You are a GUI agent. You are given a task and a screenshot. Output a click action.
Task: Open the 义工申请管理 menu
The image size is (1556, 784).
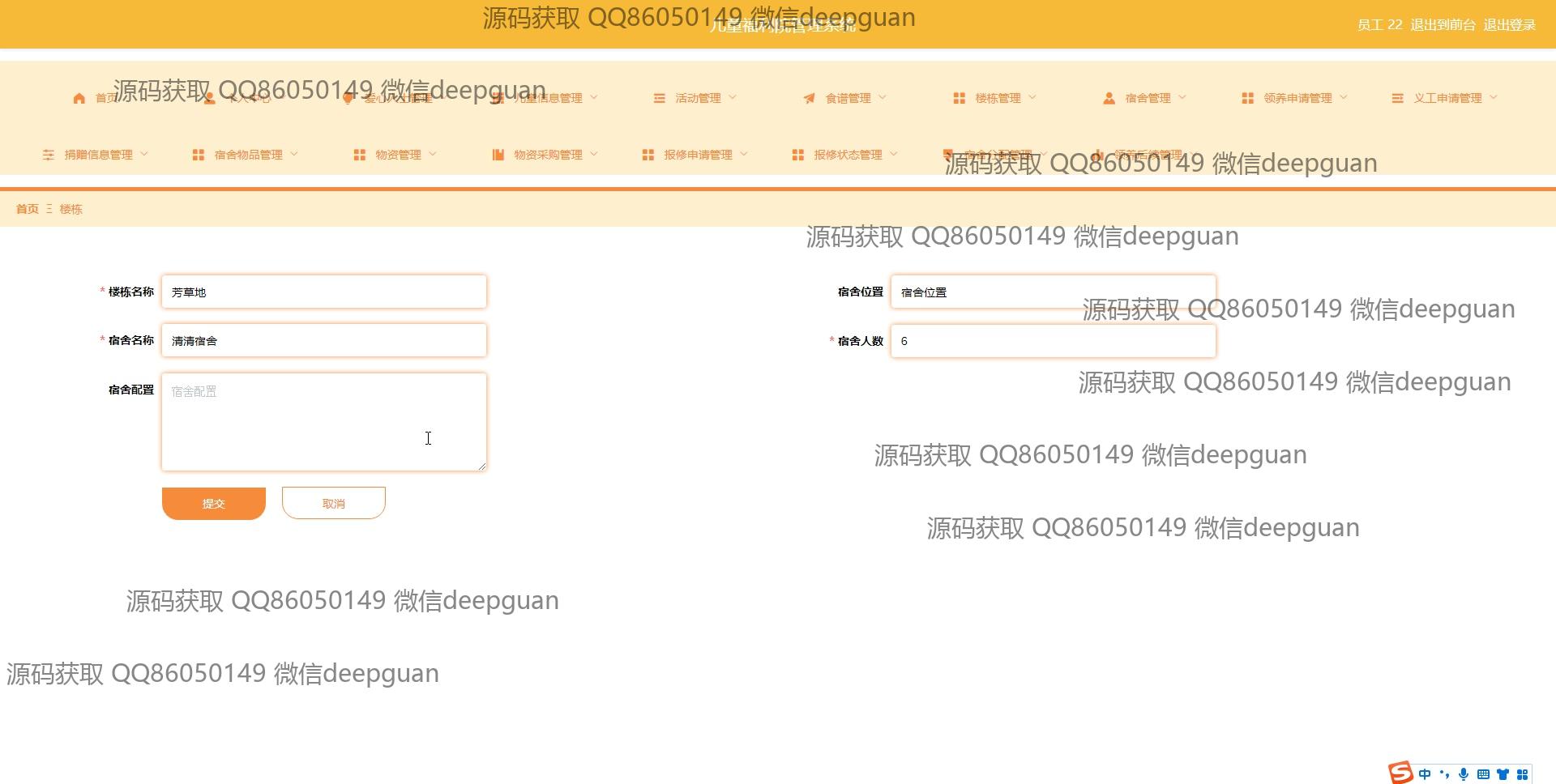(x=1447, y=98)
